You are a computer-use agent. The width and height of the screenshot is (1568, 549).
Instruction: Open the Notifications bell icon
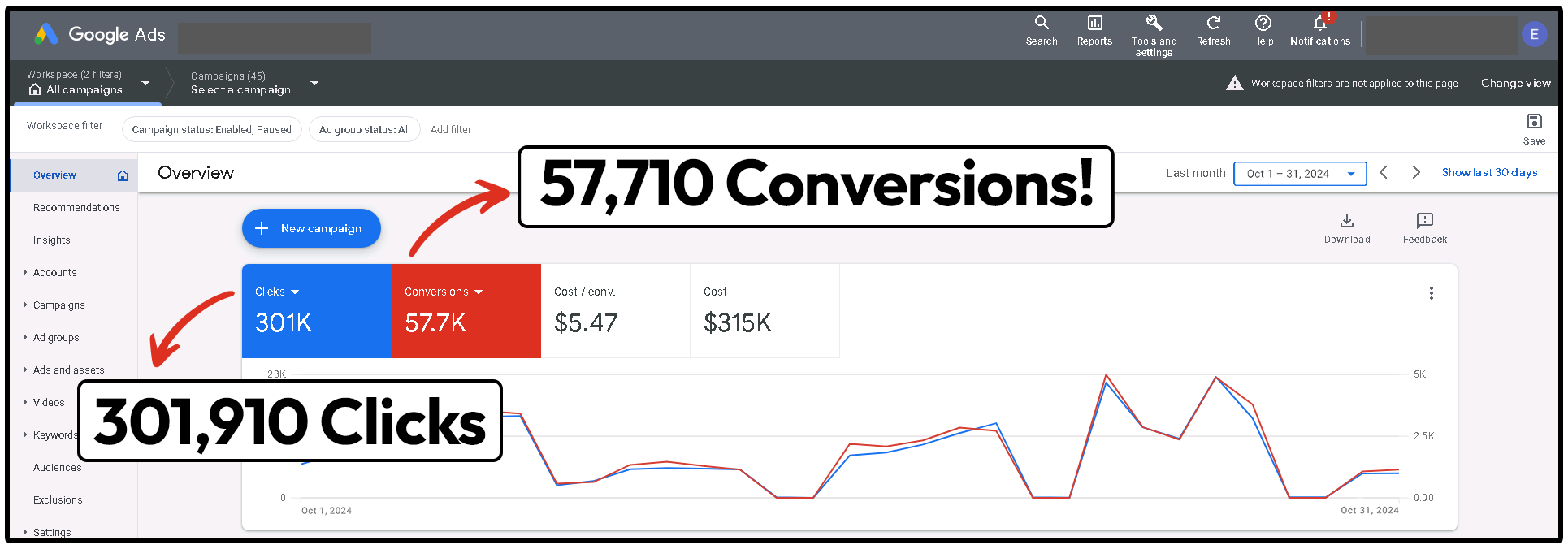coord(1320,24)
